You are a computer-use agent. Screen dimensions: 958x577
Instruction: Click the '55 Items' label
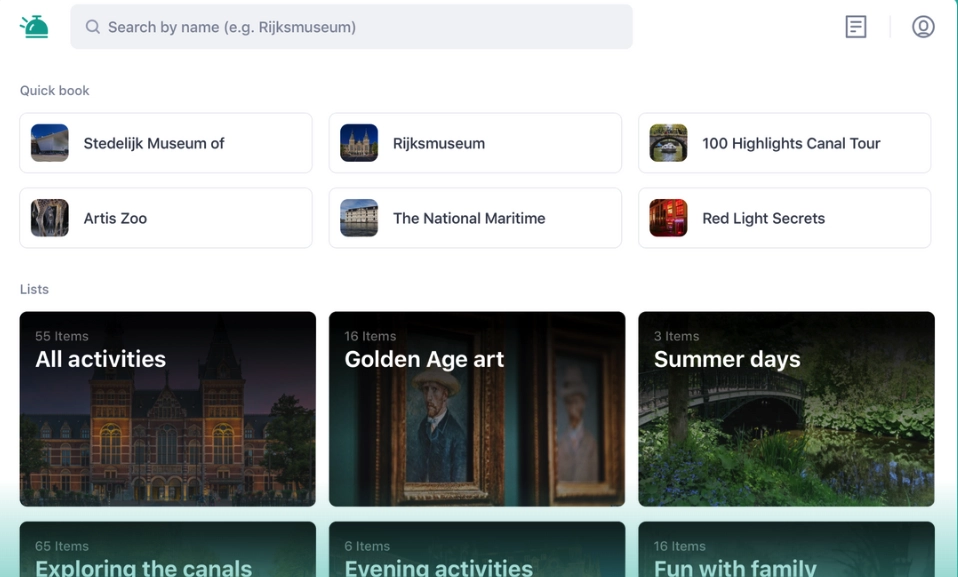62,336
